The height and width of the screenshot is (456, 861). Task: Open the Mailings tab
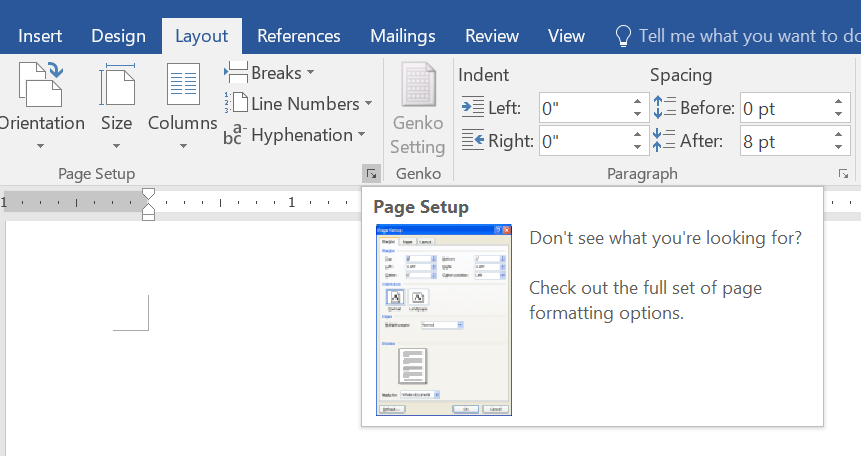[403, 36]
